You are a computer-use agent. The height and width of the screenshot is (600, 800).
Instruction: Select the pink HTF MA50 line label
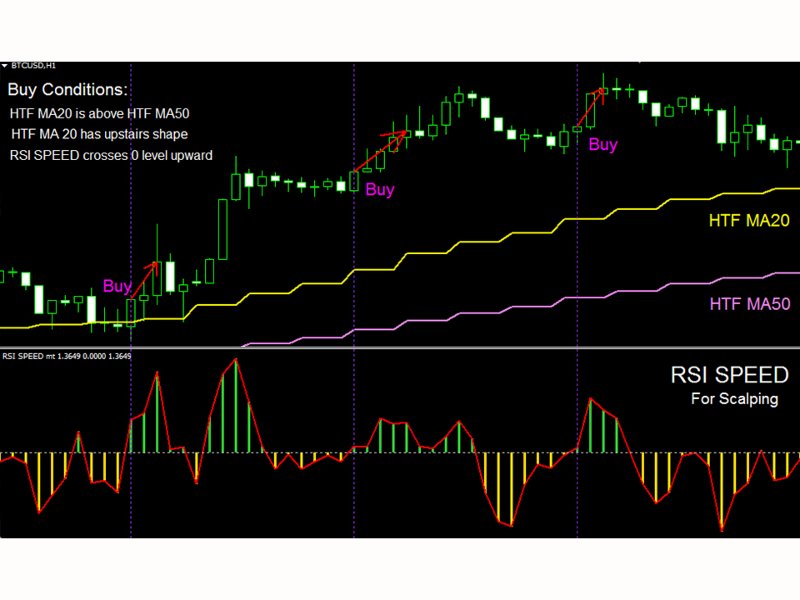(749, 304)
